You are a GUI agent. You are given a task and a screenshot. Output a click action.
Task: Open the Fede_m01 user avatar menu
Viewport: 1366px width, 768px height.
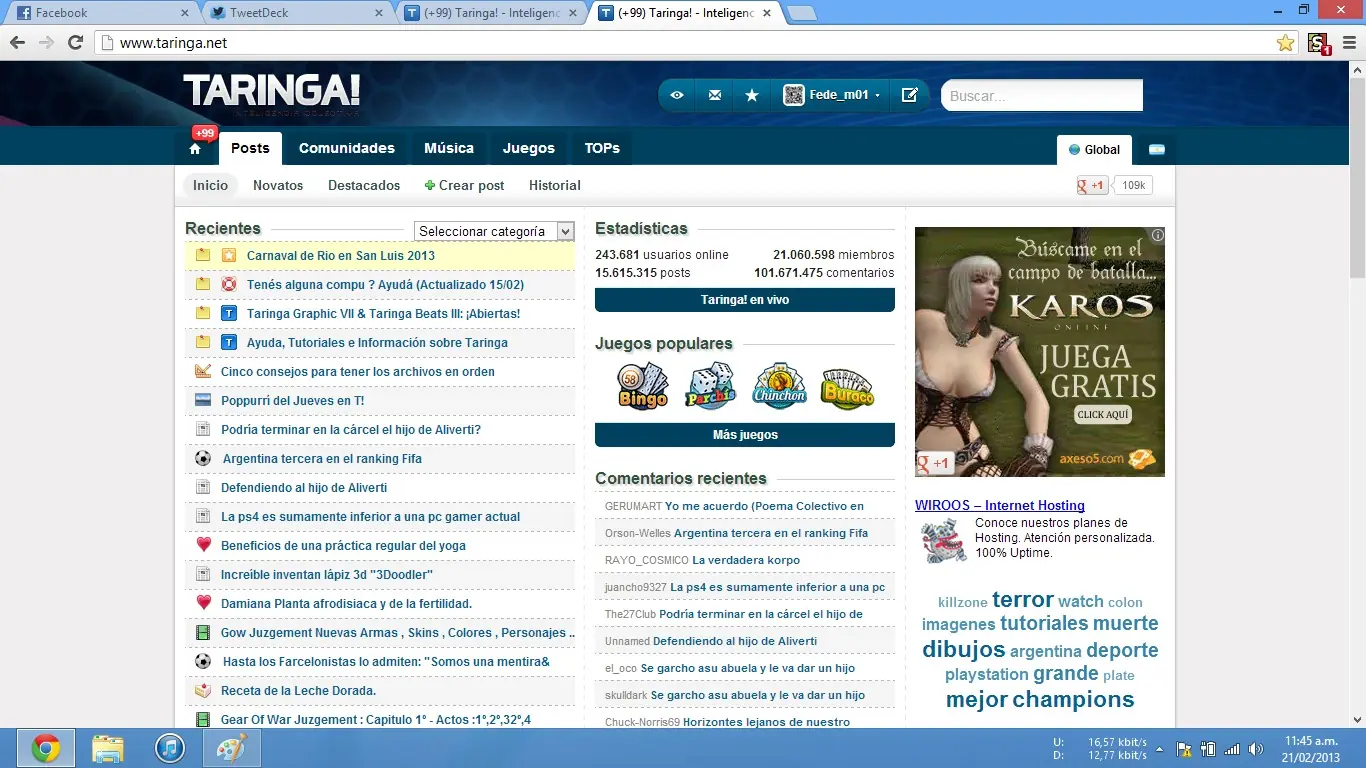831,95
